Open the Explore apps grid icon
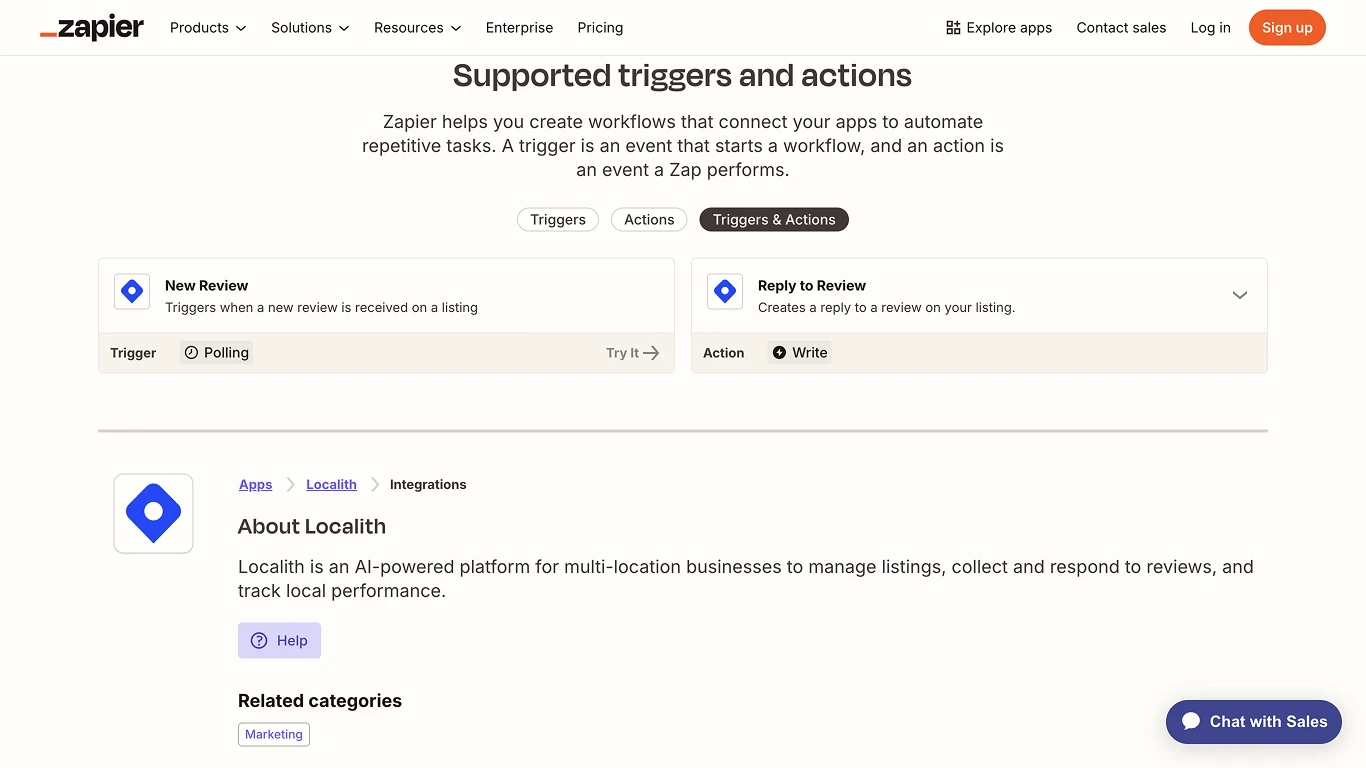The image size is (1366, 768). tap(953, 28)
